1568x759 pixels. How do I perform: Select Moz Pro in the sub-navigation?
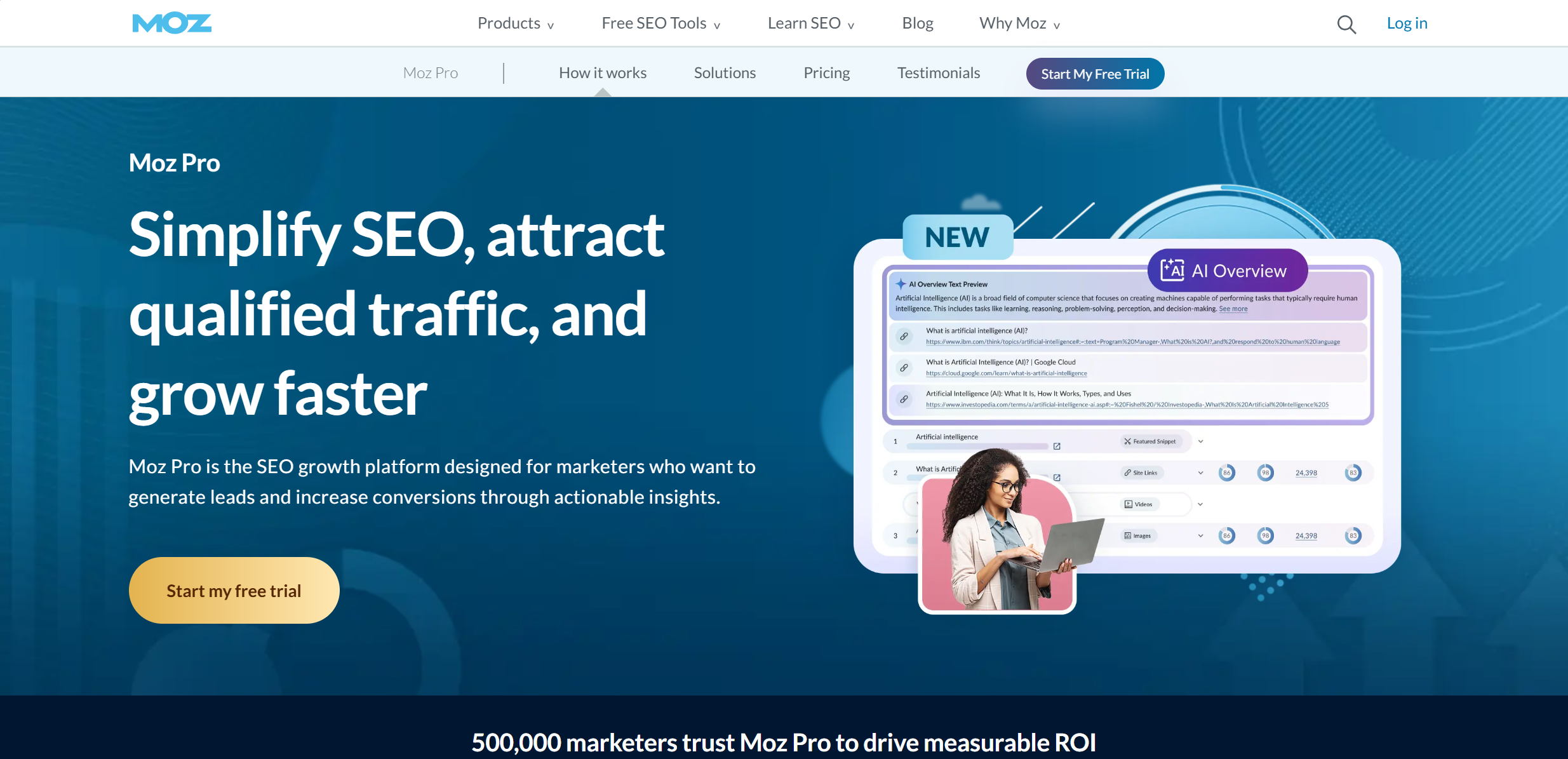431,73
